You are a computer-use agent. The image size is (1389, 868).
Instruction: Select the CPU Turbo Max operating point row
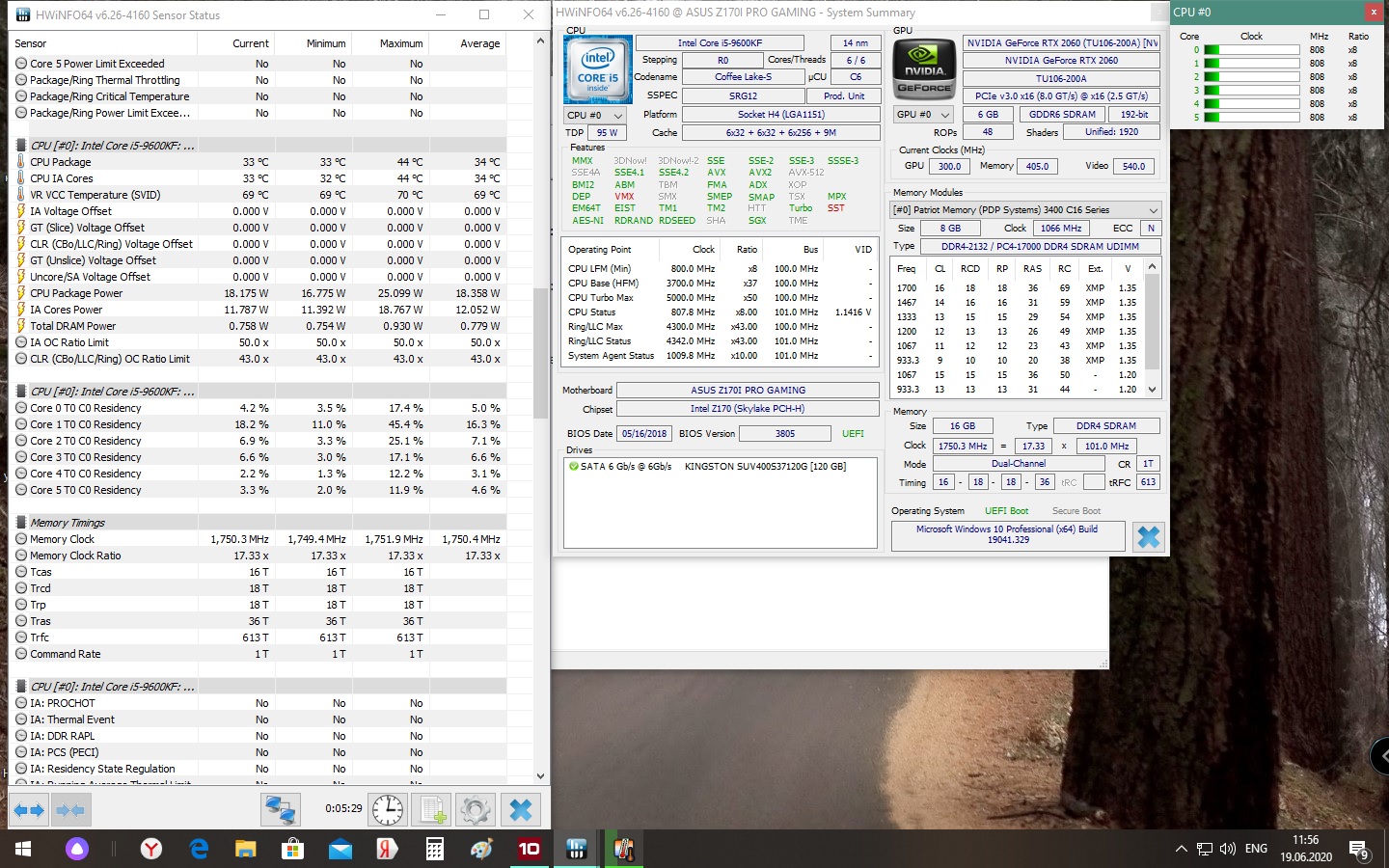point(720,297)
